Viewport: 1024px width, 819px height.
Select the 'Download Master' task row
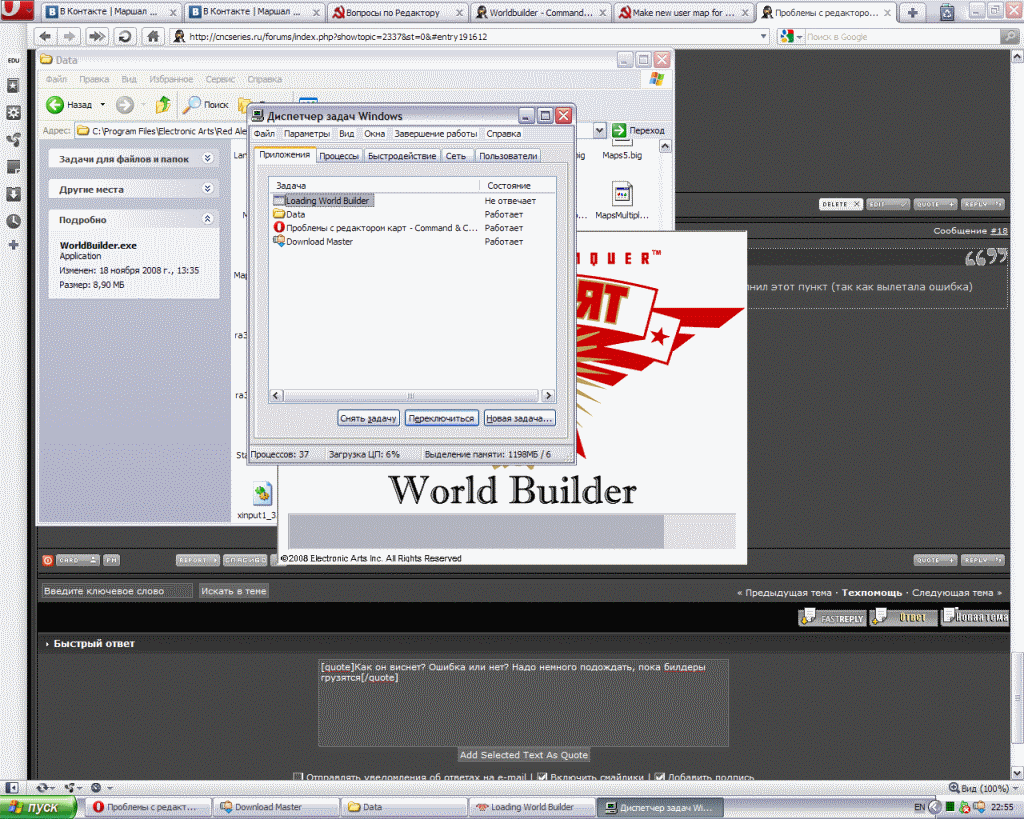(414, 242)
